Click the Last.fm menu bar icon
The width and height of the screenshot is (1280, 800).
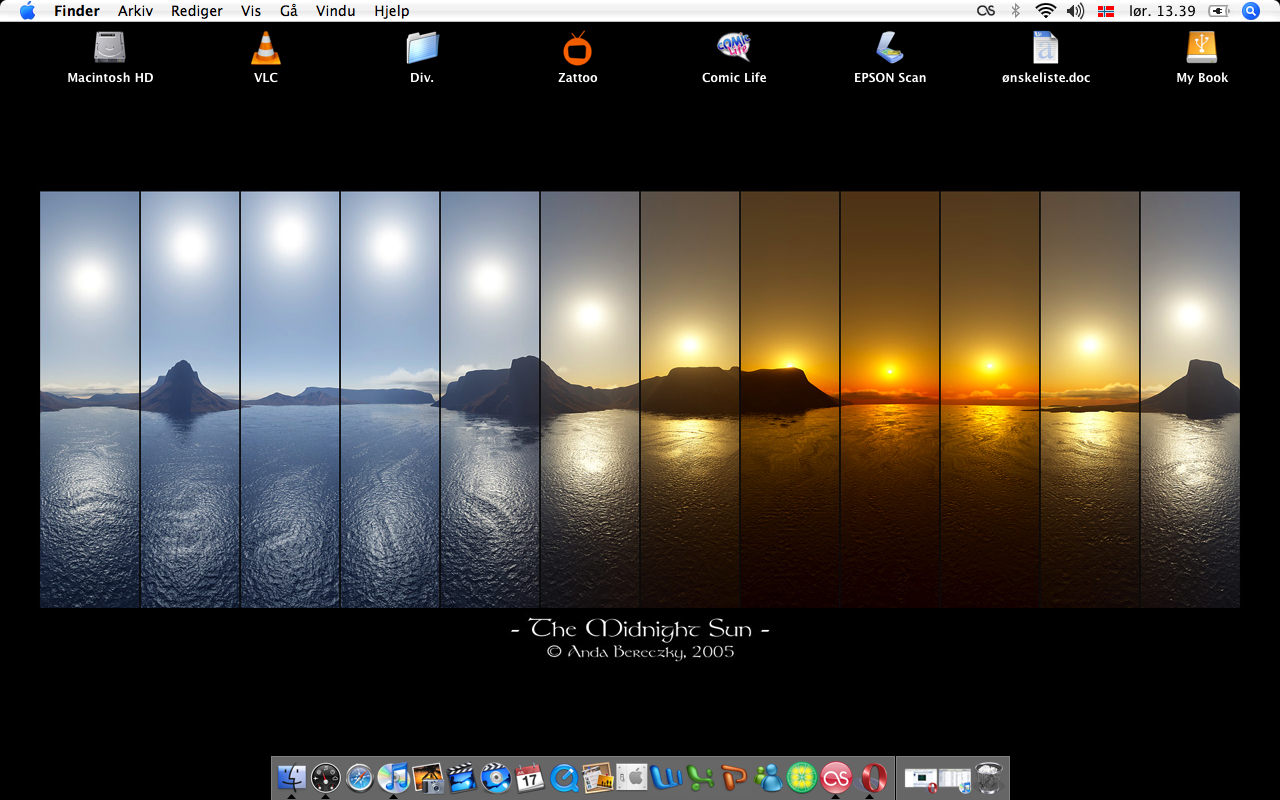pos(986,11)
